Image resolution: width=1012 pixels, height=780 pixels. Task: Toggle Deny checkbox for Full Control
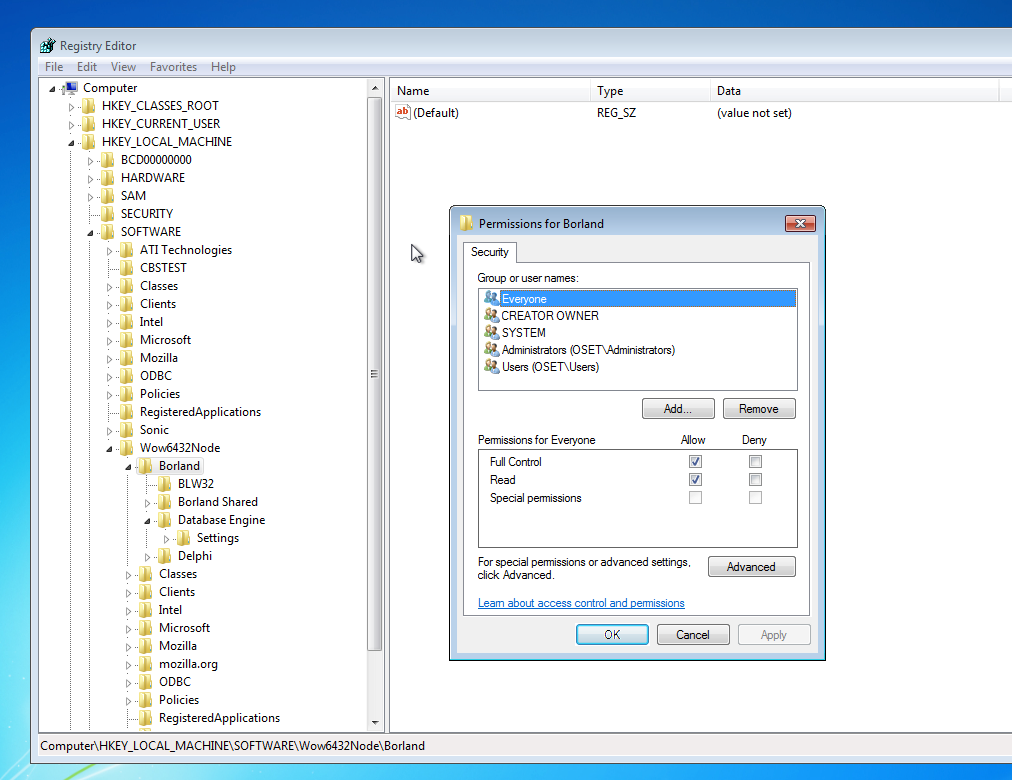pyautogui.click(x=755, y=462)
